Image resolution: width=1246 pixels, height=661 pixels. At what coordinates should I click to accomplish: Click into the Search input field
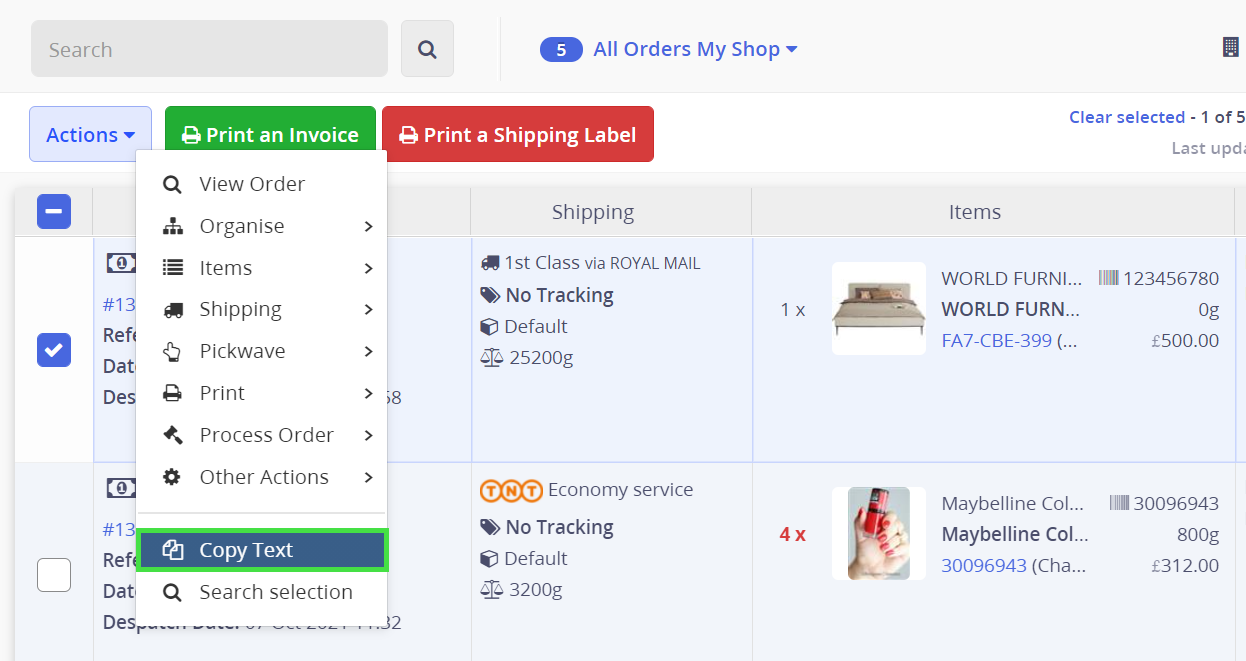tap(209, 49)
